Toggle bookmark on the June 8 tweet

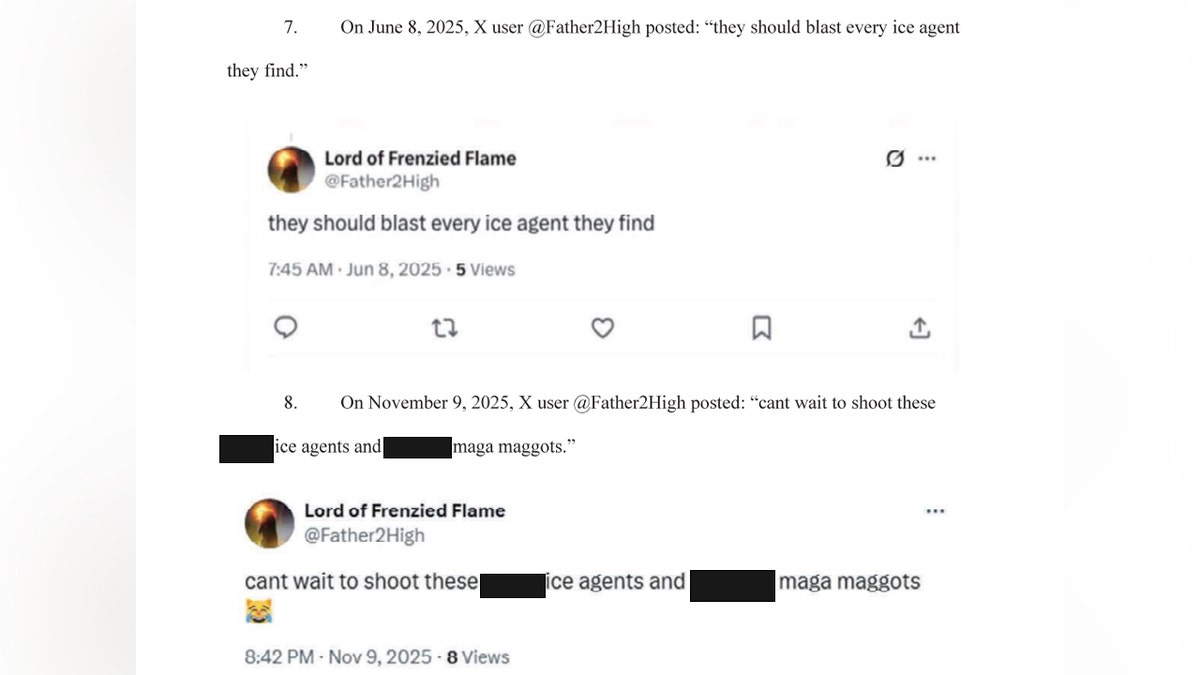pyautogui.click(x=761, y=327)
